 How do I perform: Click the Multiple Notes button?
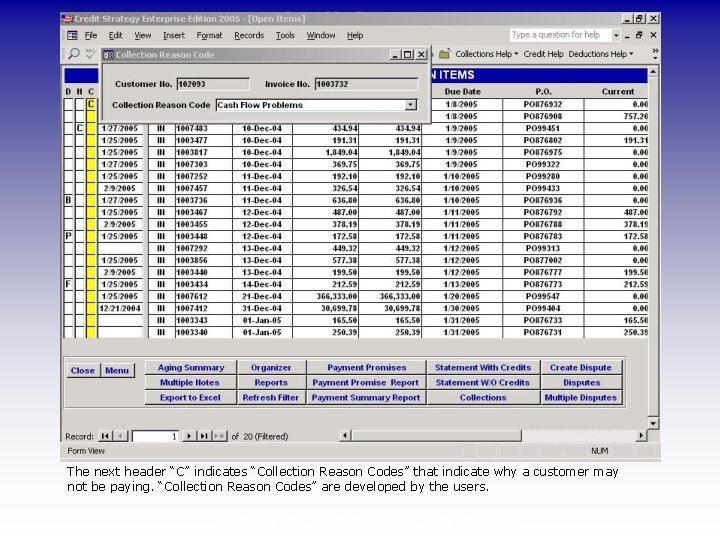click(x=190, y=382)
